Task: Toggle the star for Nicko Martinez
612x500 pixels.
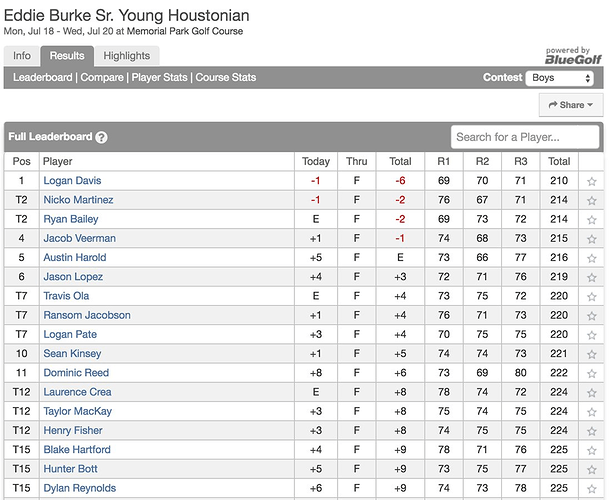Action: click(592, 200)
